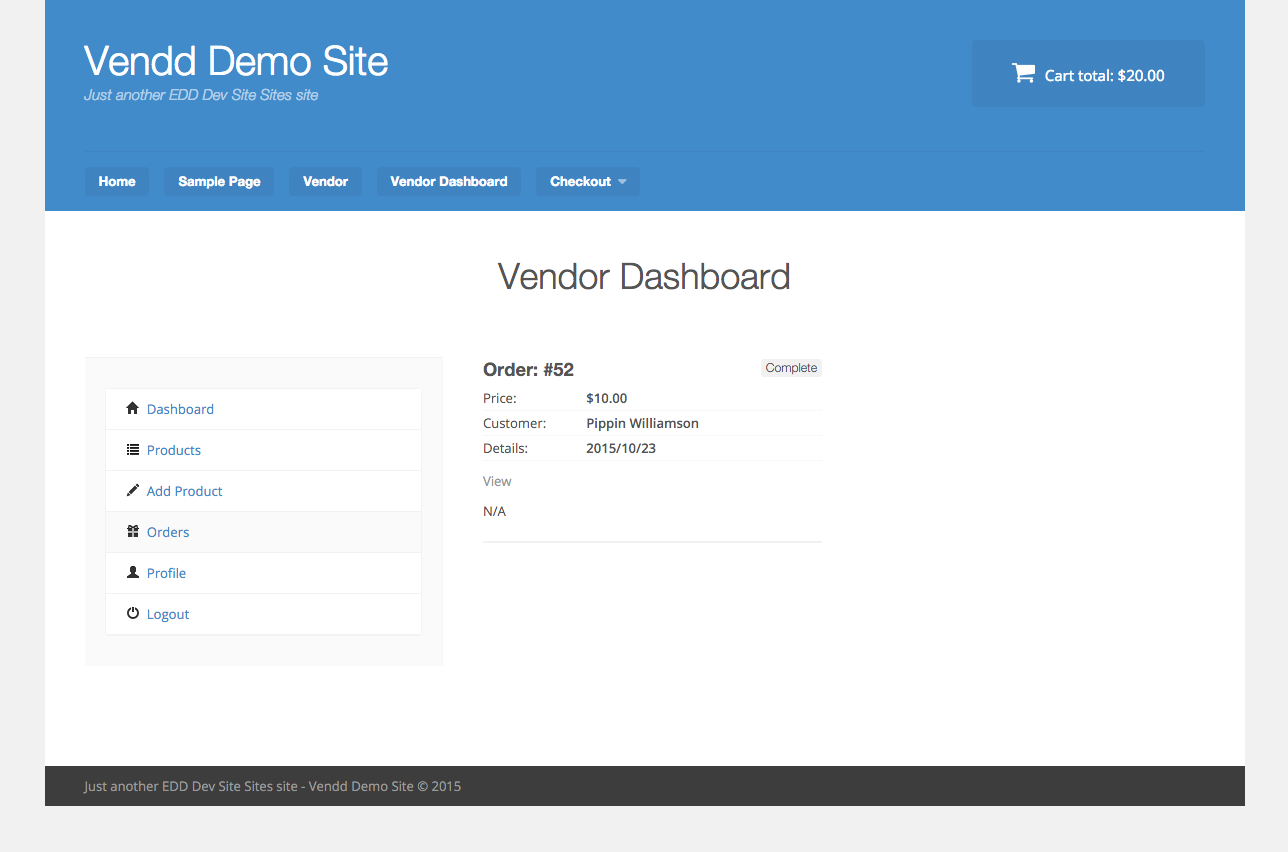Open the Products sidebar link
1288x852 pixels.
pos(174,450)
